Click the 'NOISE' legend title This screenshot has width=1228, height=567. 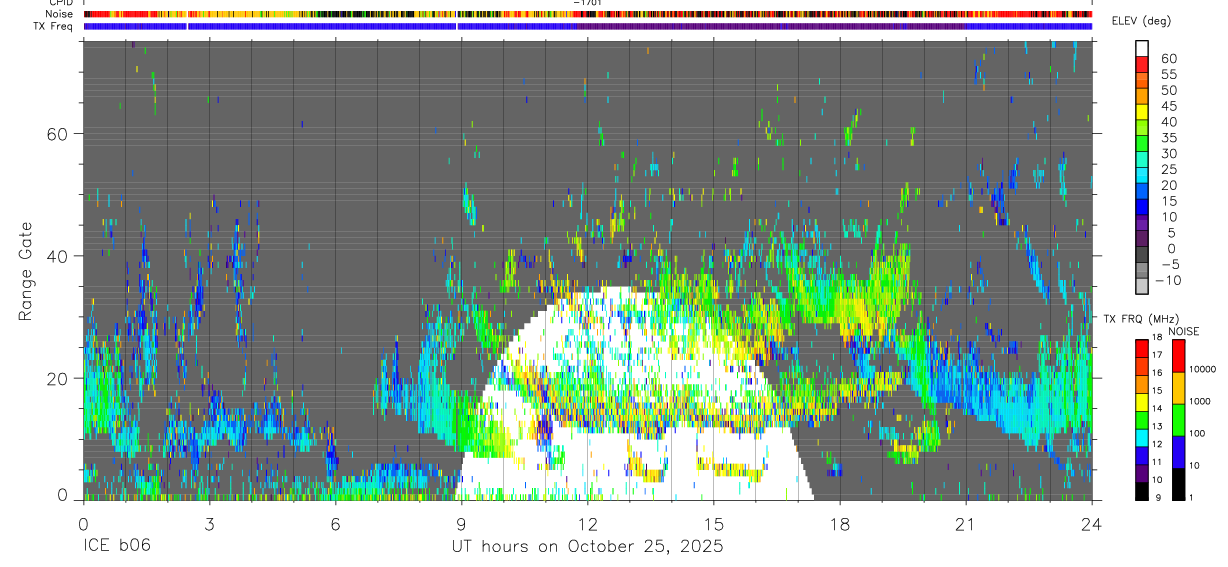[1183, 331]
